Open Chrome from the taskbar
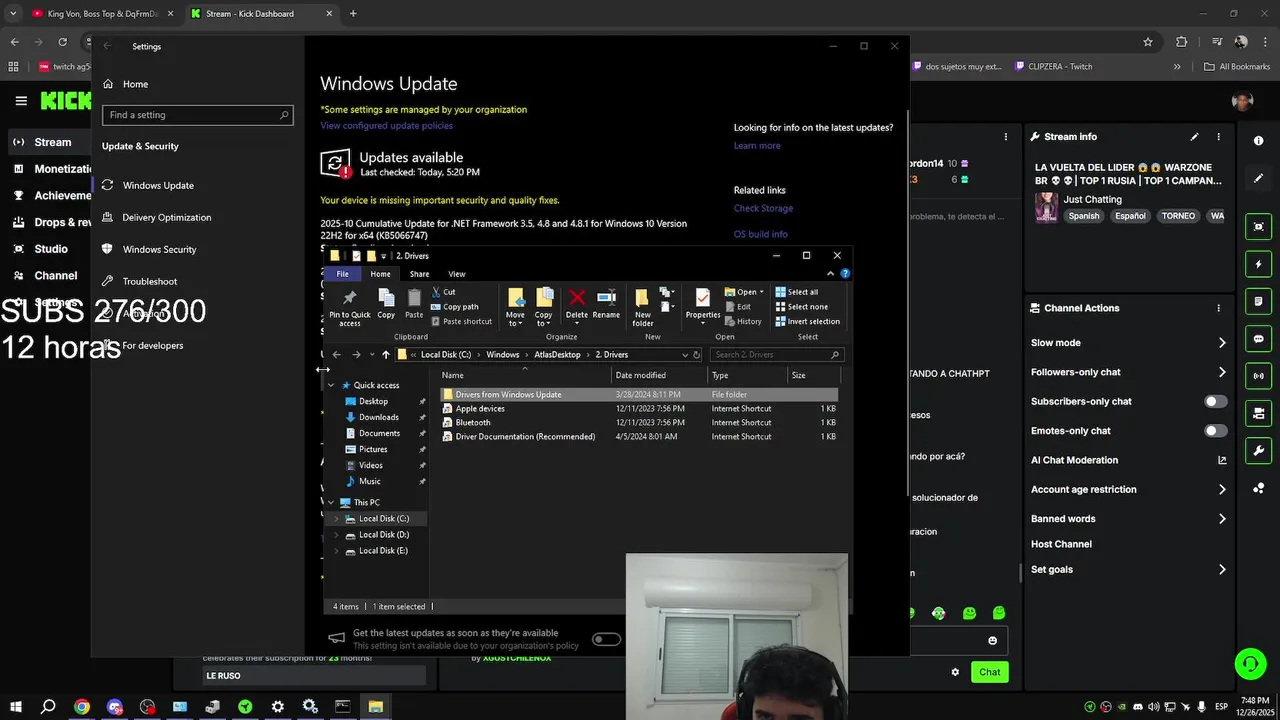 pos(82,706)
